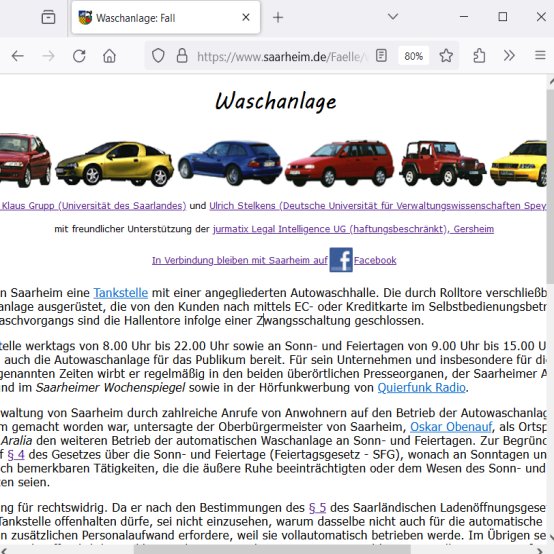Click the saarheim.de URL field
This screenshot has height=554, width=554.
click(282, 57)
